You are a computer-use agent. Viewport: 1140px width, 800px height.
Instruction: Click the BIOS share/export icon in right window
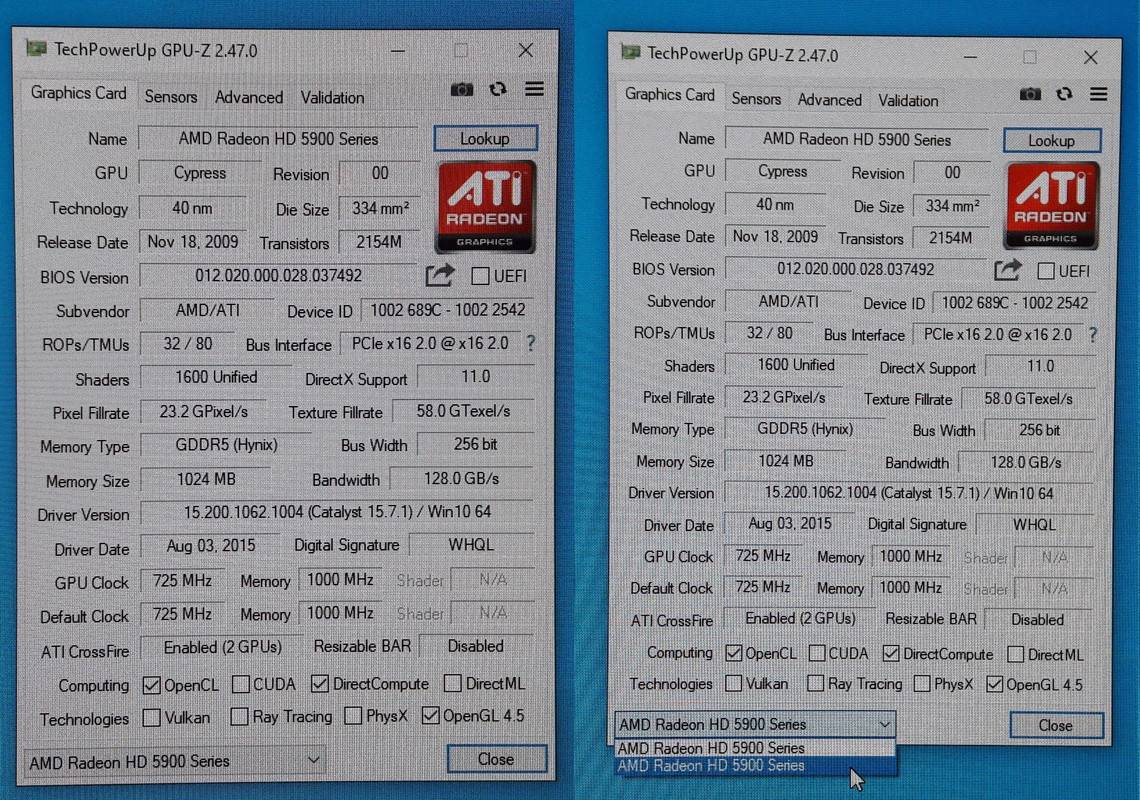pos(1008,270)
